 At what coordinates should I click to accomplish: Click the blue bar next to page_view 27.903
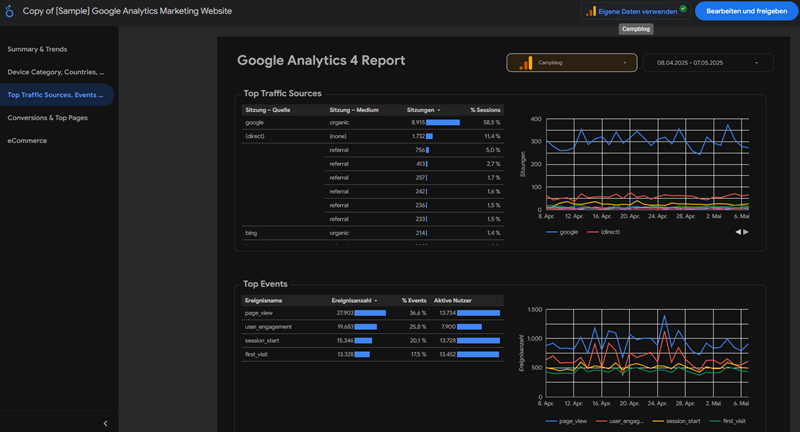coord(370,313)
